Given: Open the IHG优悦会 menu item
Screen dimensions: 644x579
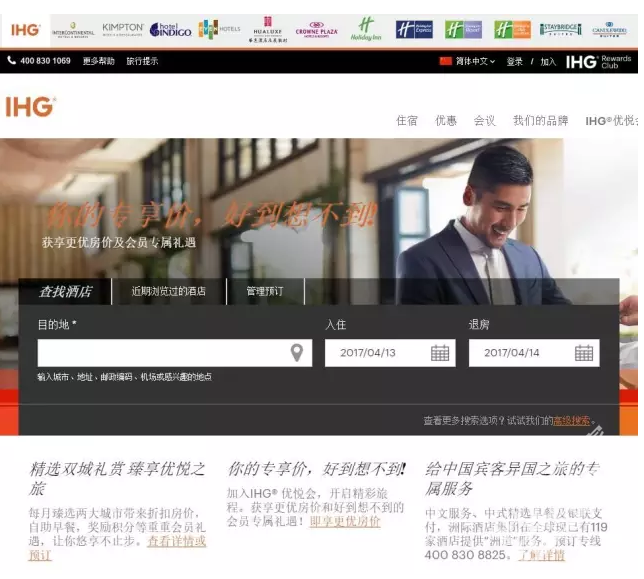Looking at the screenshot, I should (x=612, y=121).
